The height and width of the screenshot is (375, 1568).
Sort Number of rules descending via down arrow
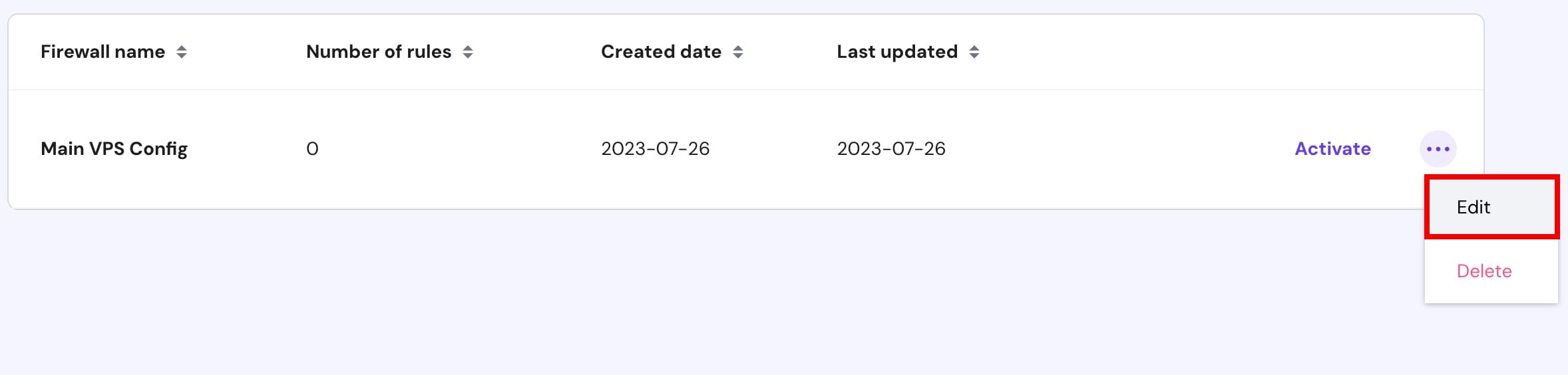(x=468, y=56)
